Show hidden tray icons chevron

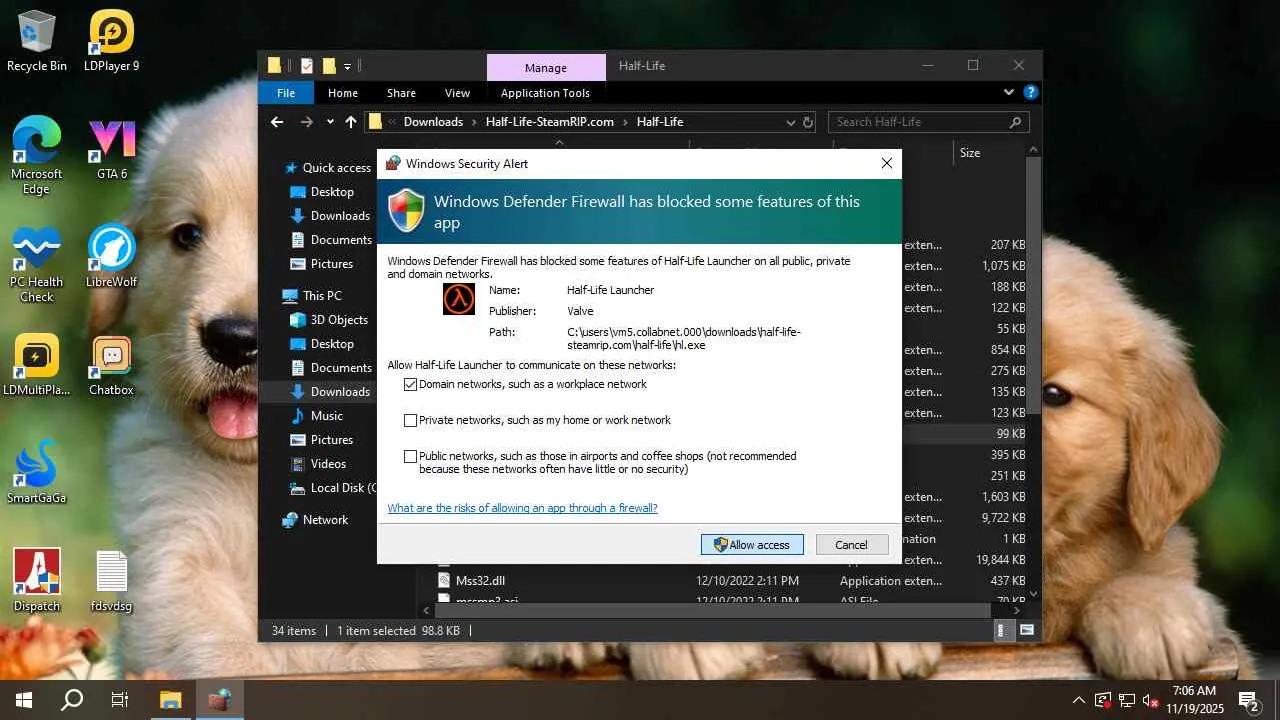point(1078,700)
